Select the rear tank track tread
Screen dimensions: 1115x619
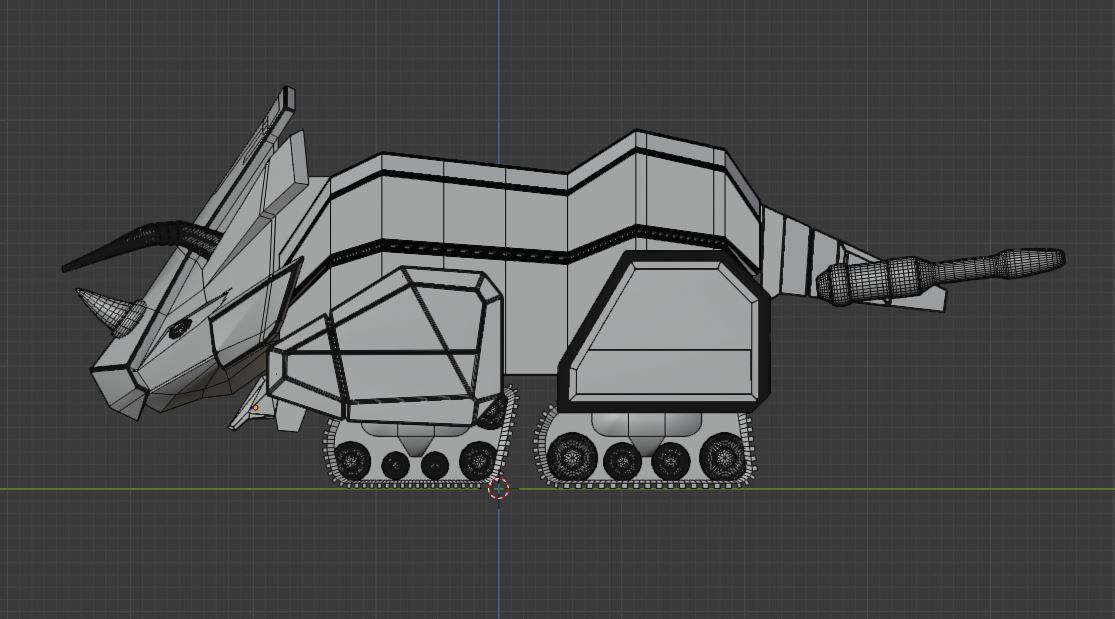pos(646,451)
